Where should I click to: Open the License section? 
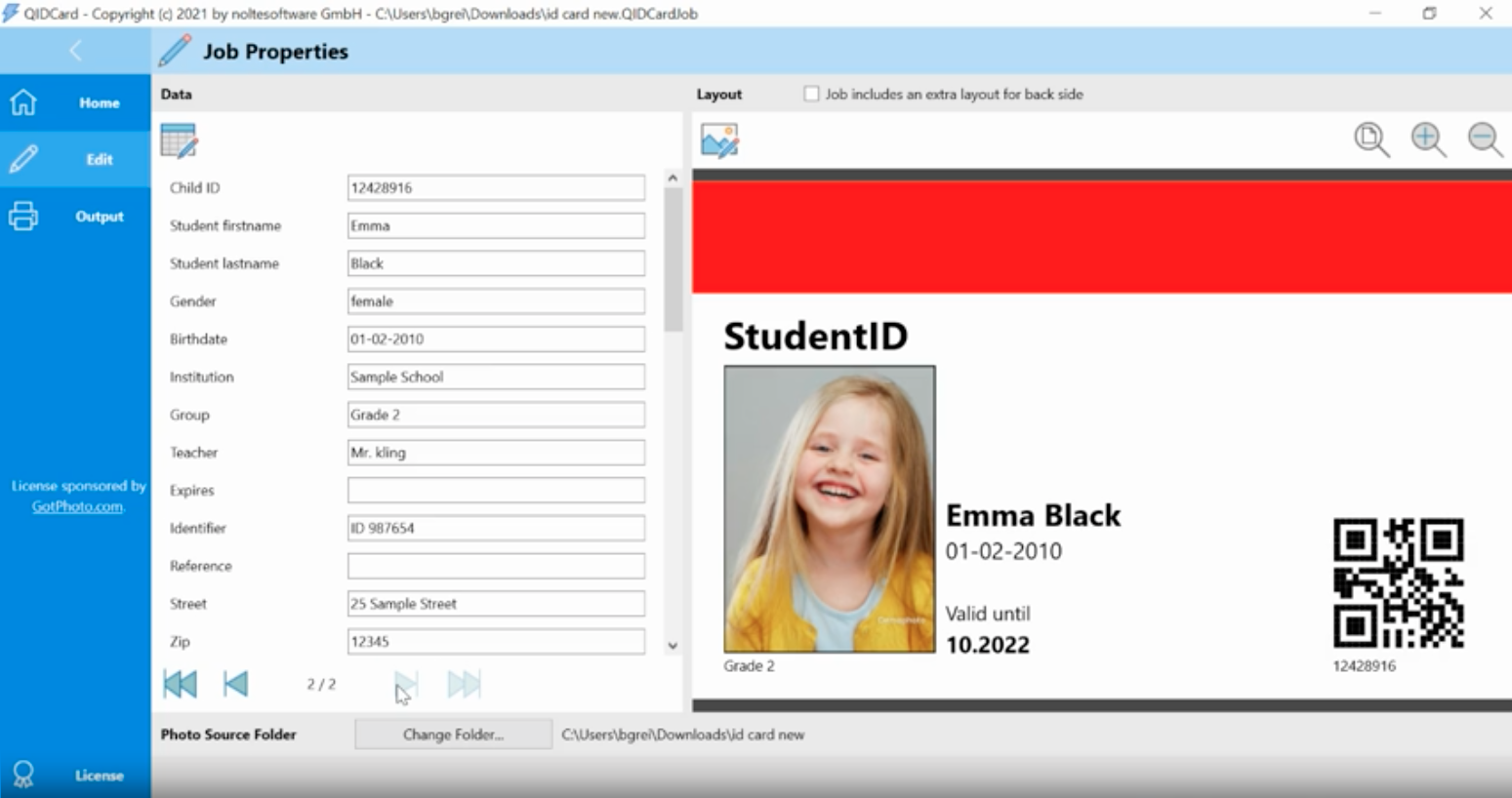75,775
